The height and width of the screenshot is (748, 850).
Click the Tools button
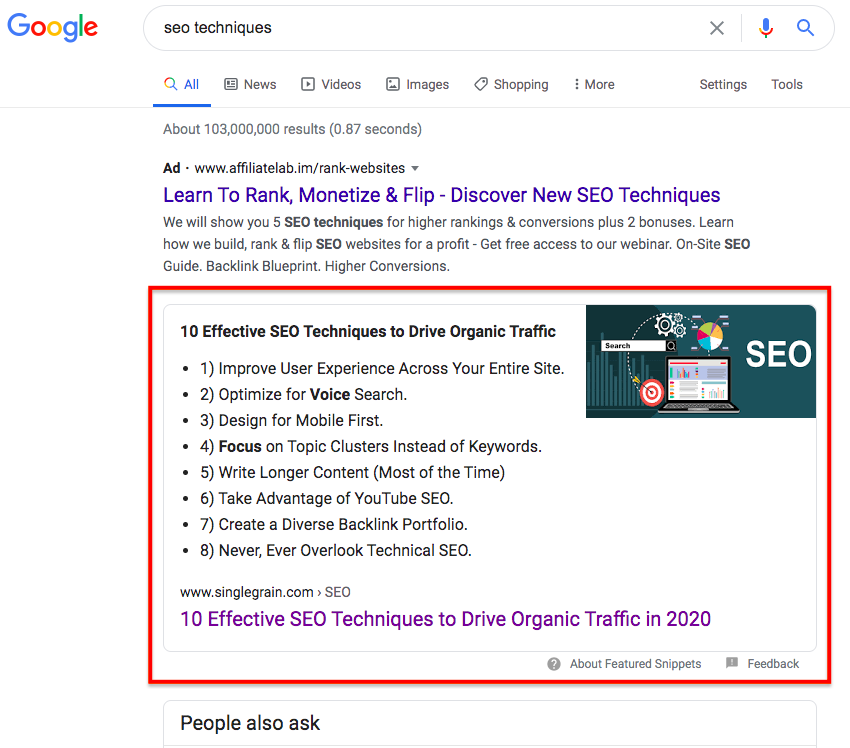787,84
